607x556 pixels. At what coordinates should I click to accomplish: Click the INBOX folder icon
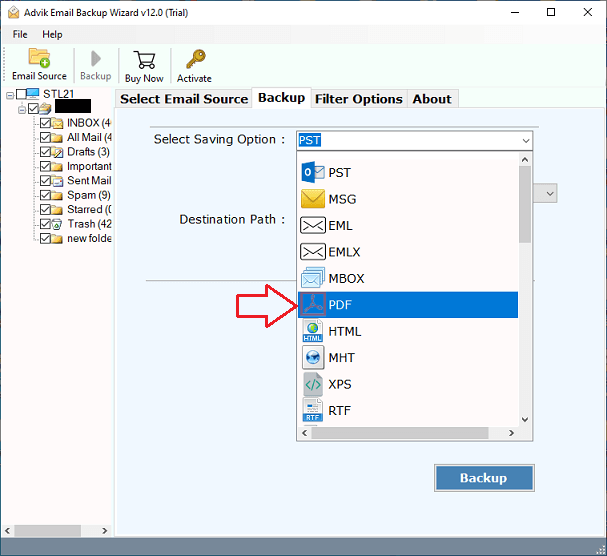[57, 123]
